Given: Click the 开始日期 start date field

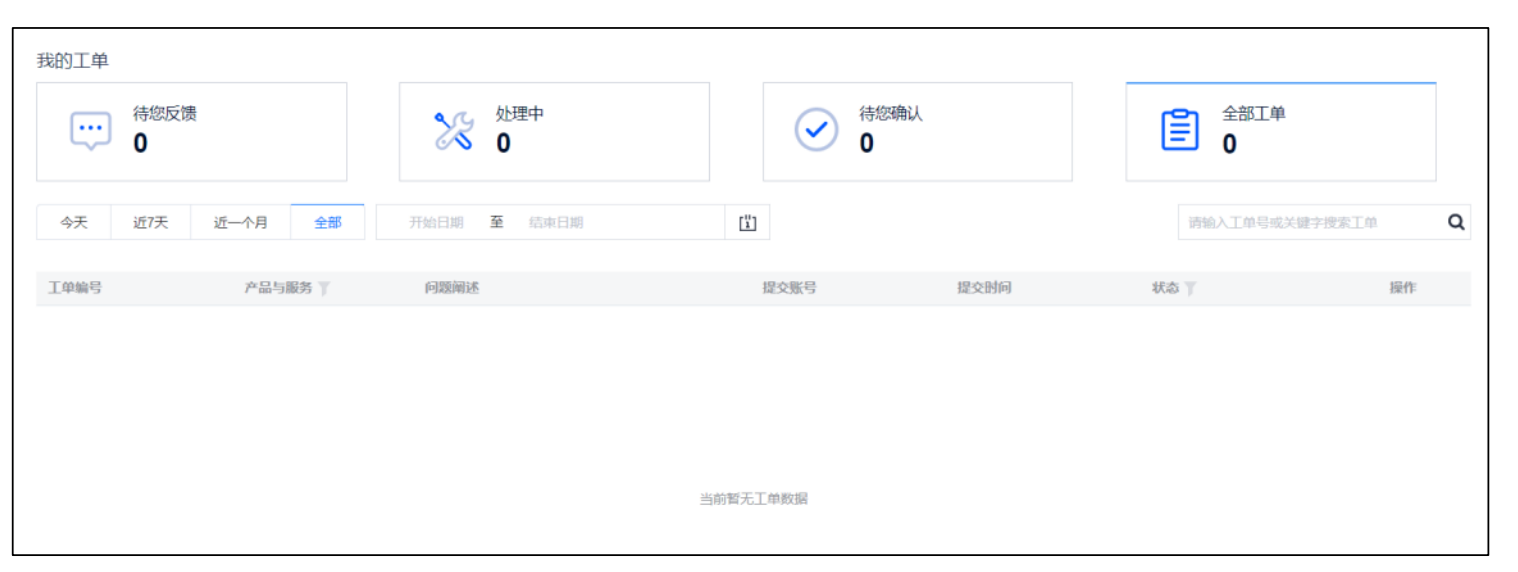Looking at the screenshot, I should 436,223.
